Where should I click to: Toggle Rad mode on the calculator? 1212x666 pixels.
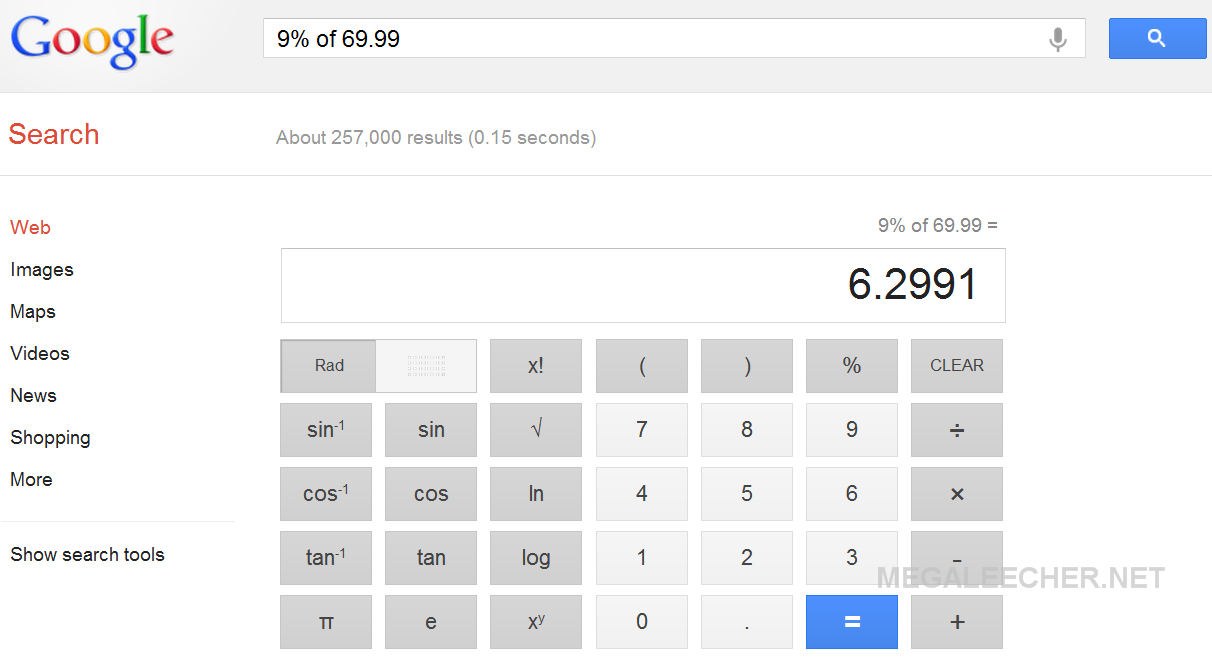(328, 366)
